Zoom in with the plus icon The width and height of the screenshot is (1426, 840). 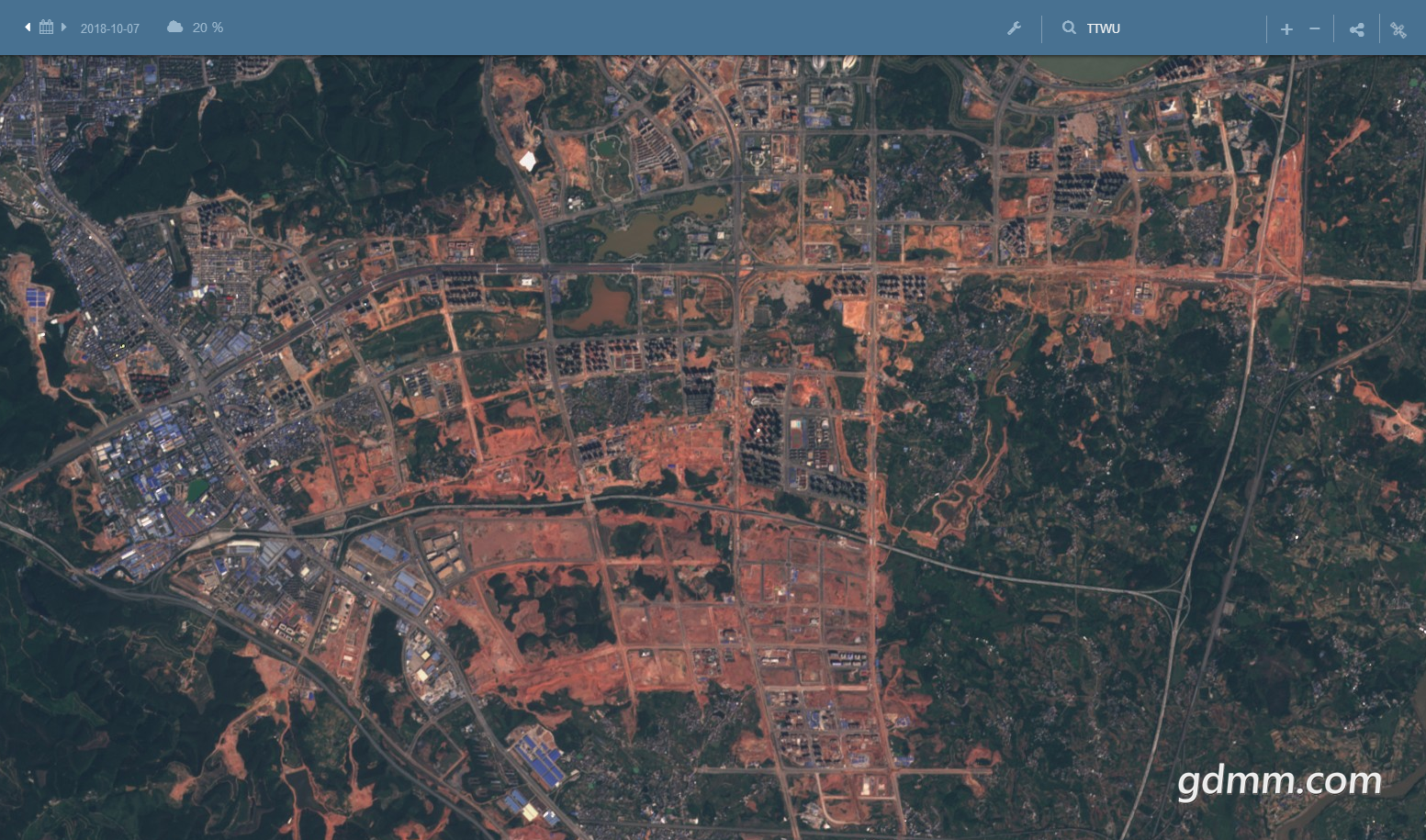click(1286, 29)
